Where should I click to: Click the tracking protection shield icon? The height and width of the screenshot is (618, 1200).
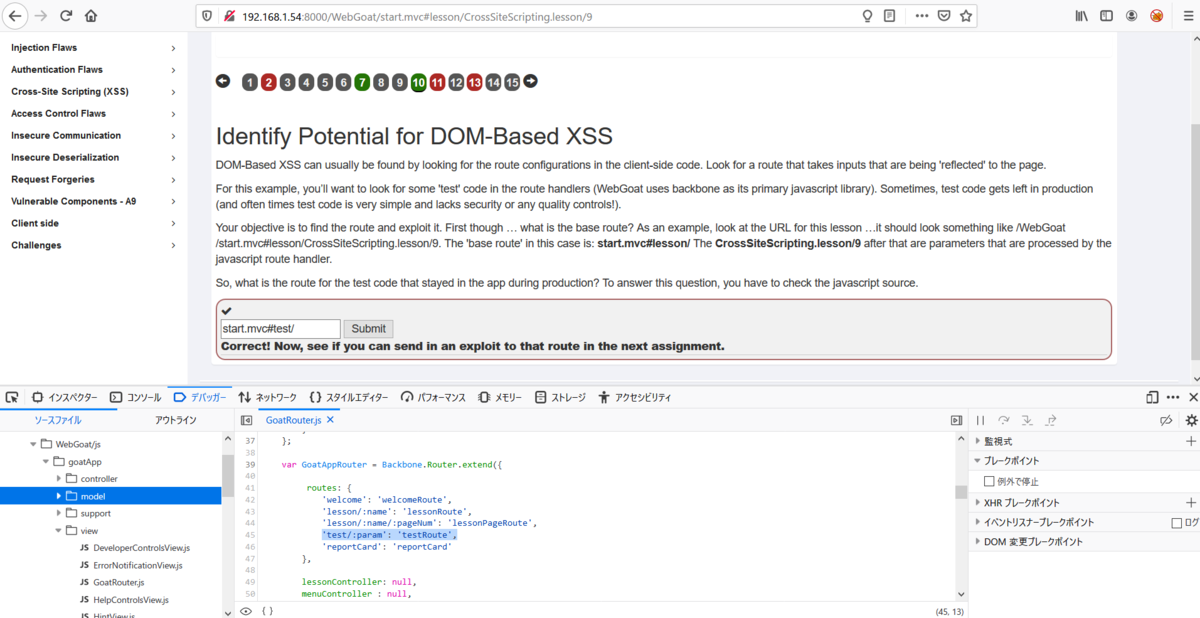pyautogui.click(x=207, y=16)
